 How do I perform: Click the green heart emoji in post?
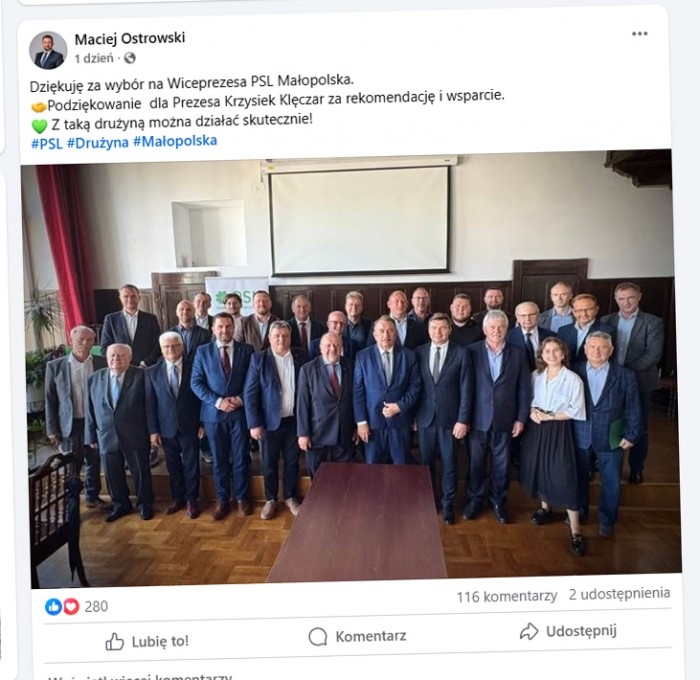pyautogui.click(x=39, y=126)
